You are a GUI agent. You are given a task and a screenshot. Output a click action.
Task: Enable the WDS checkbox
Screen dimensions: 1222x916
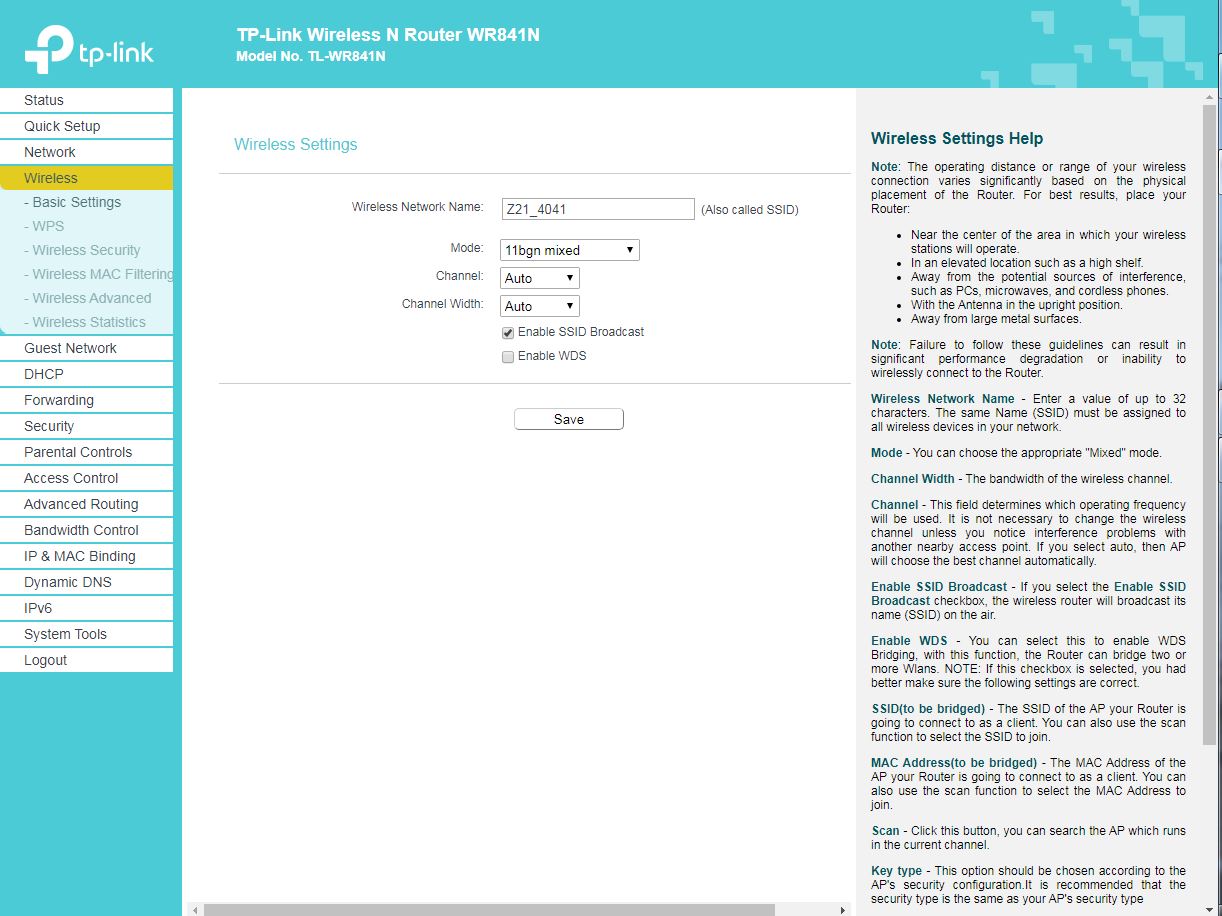coord(508,357)
